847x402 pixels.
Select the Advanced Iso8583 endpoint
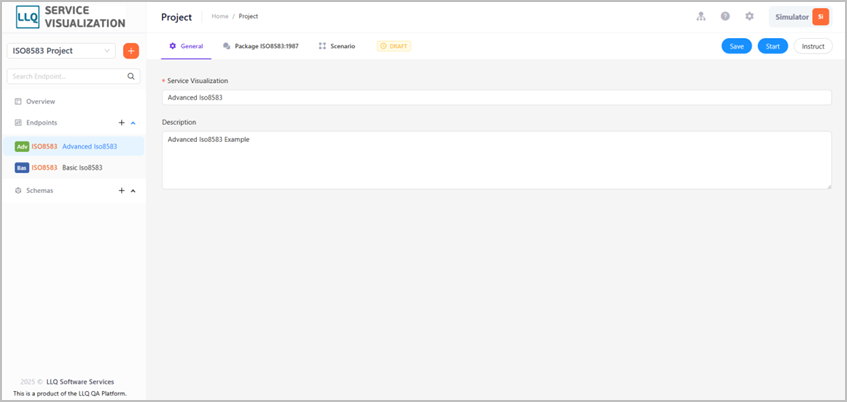73,146
